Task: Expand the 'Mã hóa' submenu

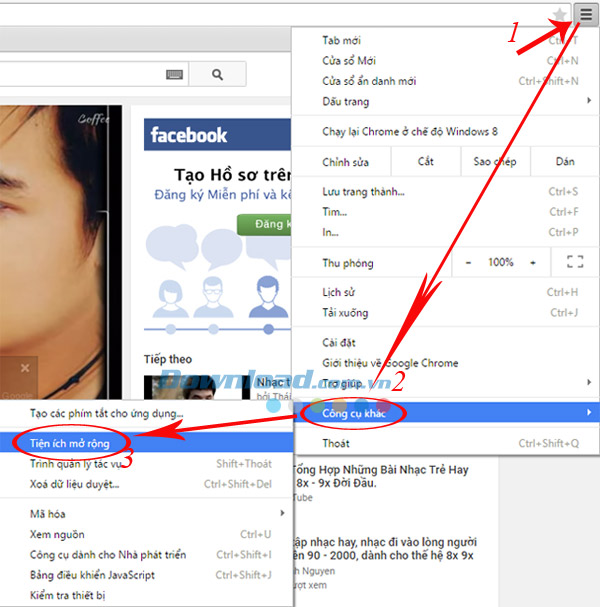Action: 146,514
